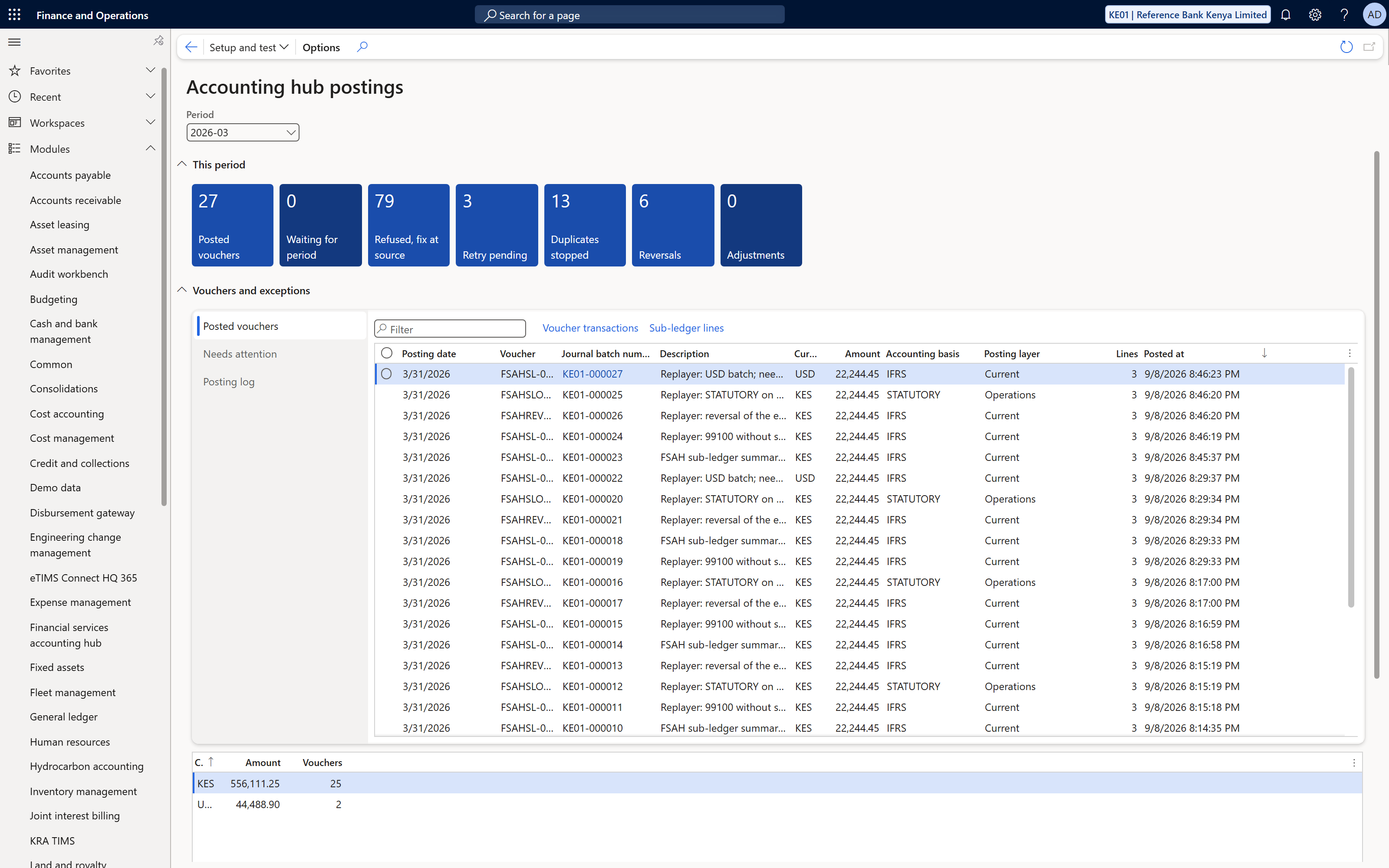Click the Recent clock icon

coord(15,96)
